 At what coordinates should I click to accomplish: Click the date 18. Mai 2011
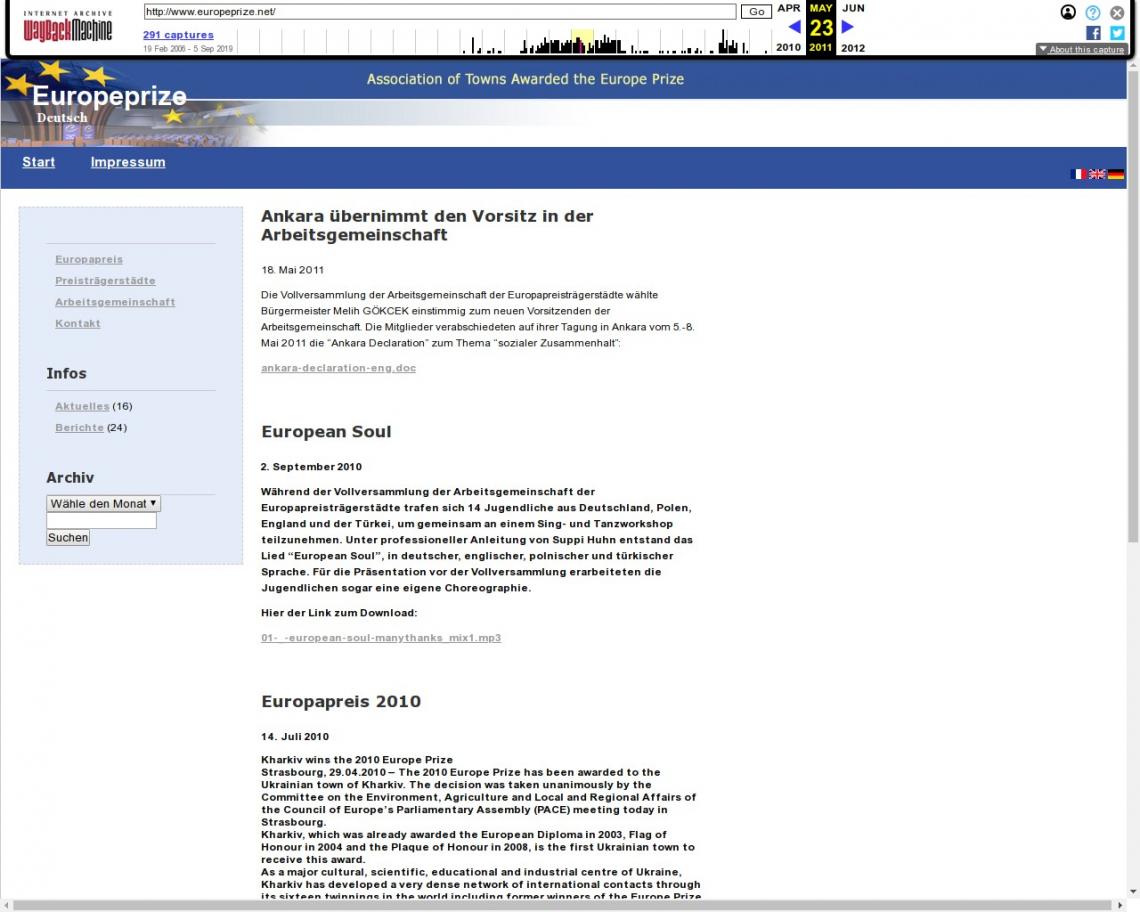coord(292,270)
